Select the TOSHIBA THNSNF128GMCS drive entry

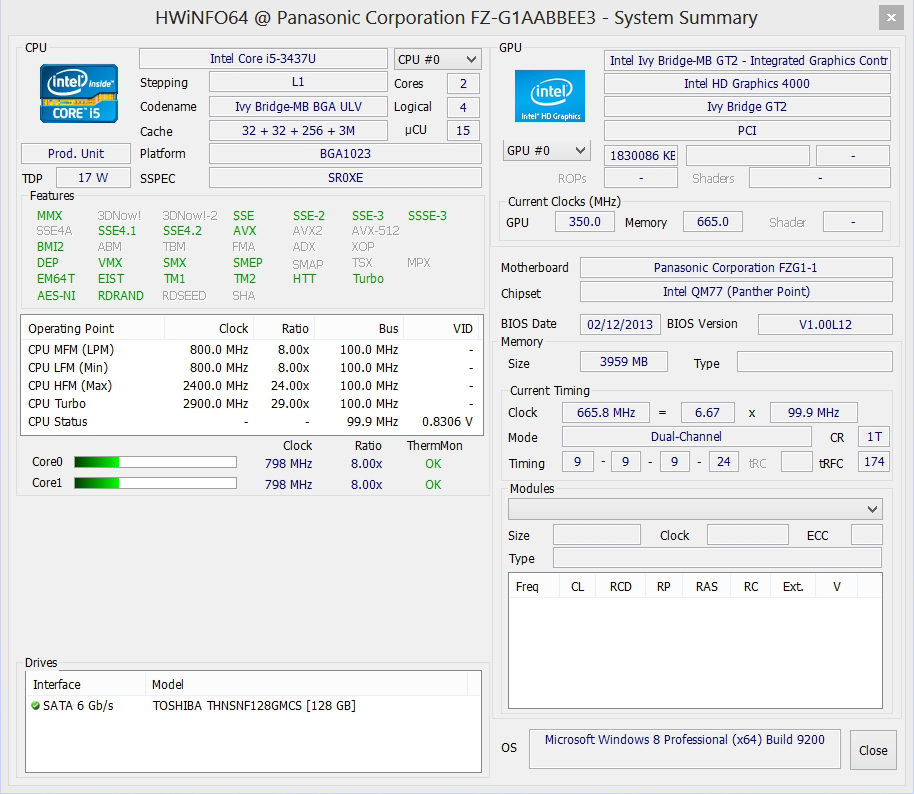point(254,706)
